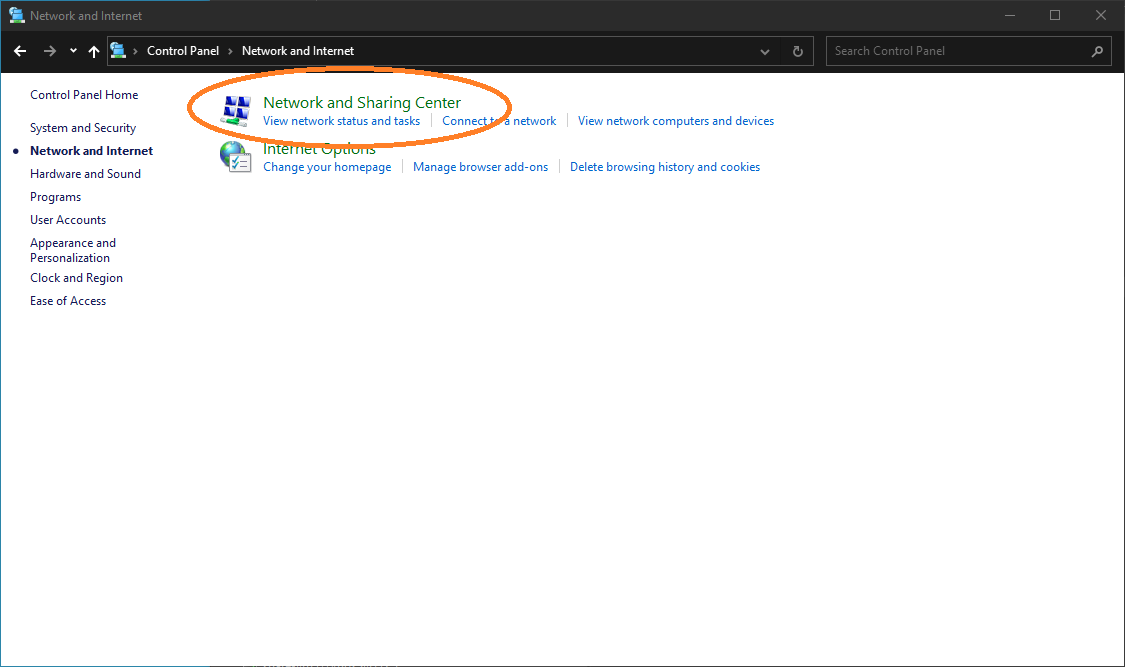Click the Up to parent folder arrow
The height and width of the screenshot is (667, 1125).
click(x=94, y=51)
